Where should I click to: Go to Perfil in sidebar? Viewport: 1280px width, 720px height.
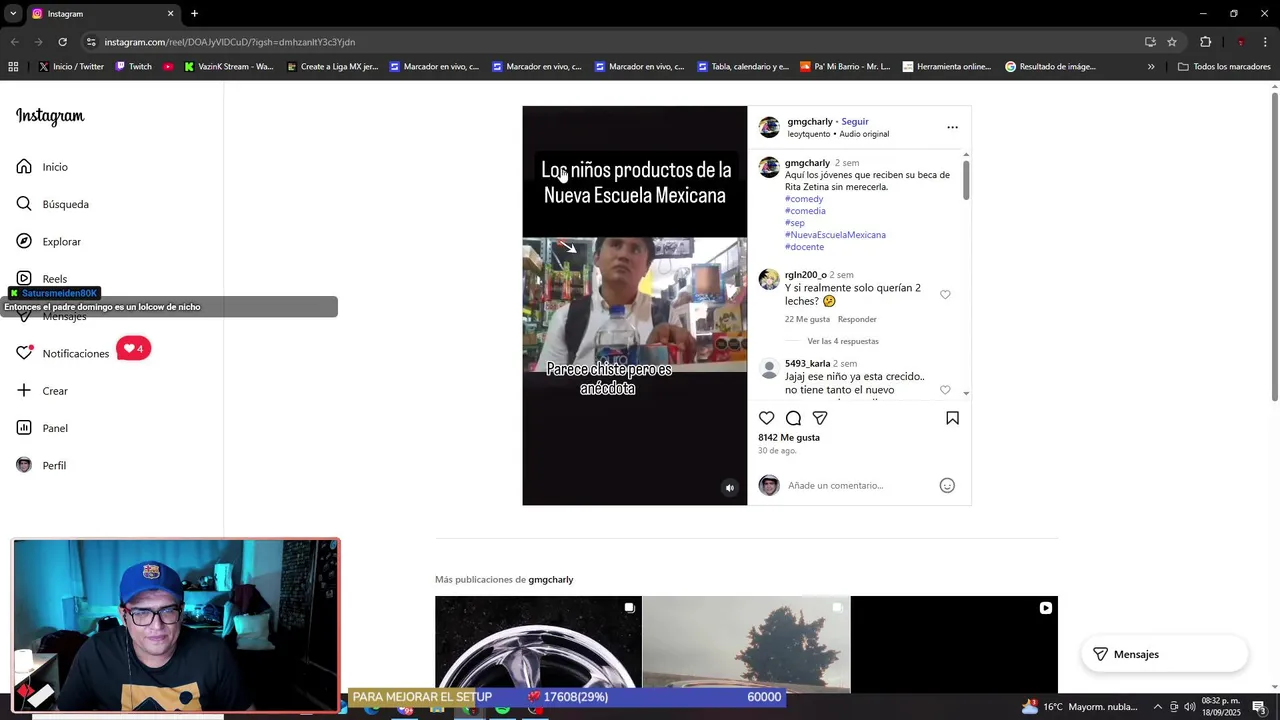point(41,466)
